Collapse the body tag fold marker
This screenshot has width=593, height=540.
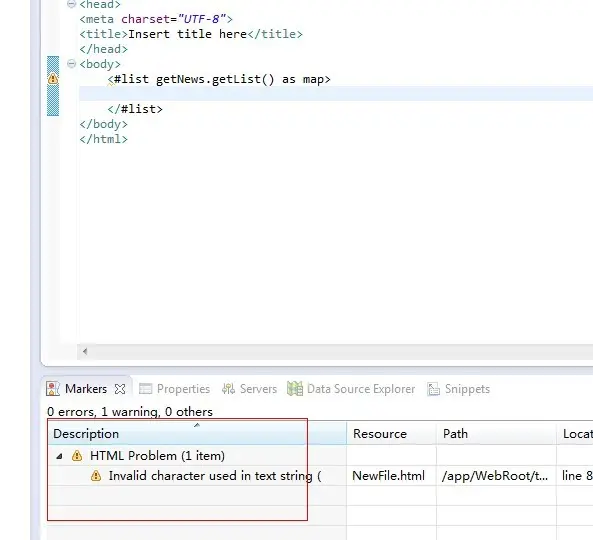coord(71,64)
